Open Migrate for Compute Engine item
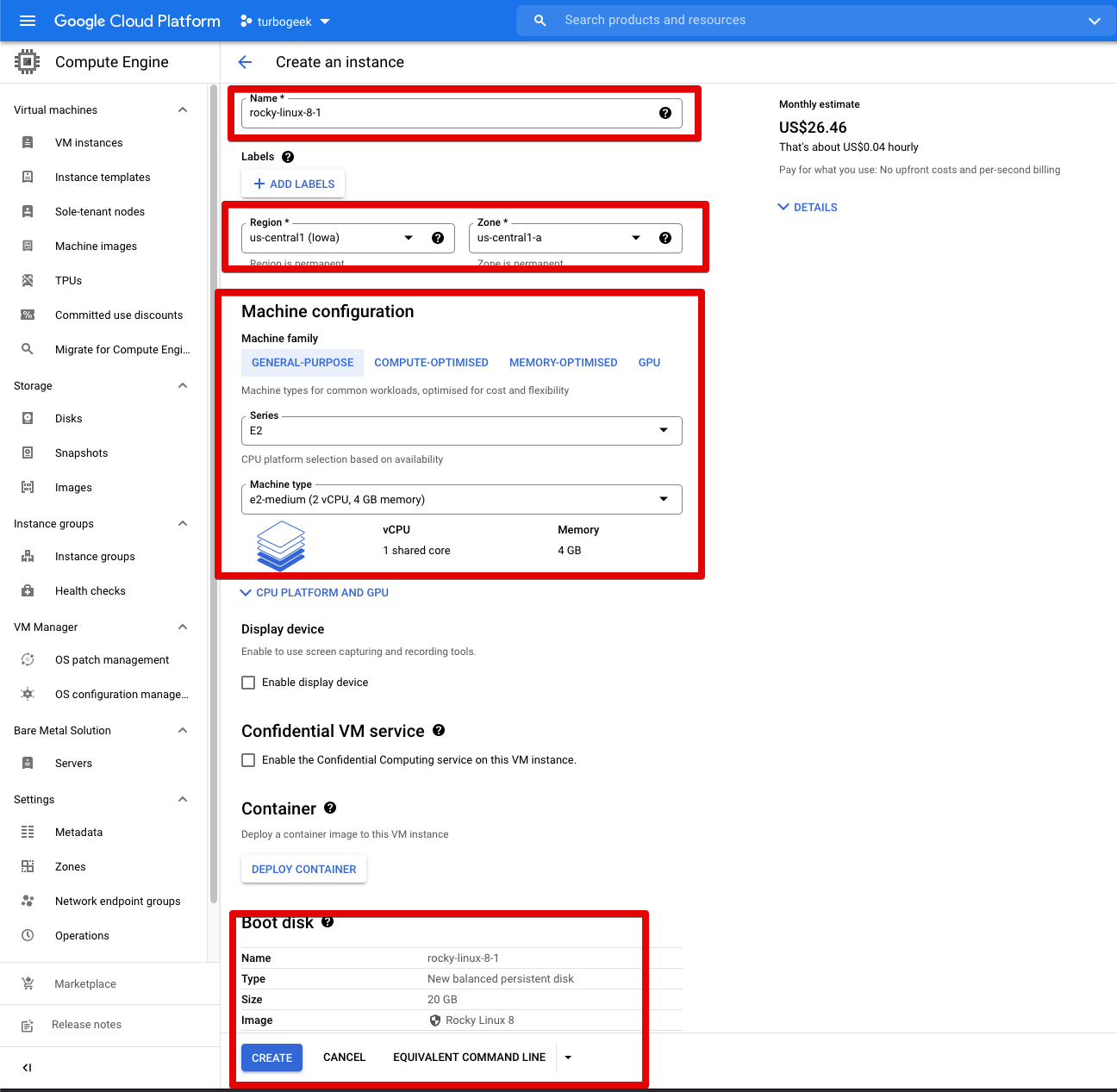This screenshot has height=1092, width=1117. pyautogui.click(x=122, y=350)
